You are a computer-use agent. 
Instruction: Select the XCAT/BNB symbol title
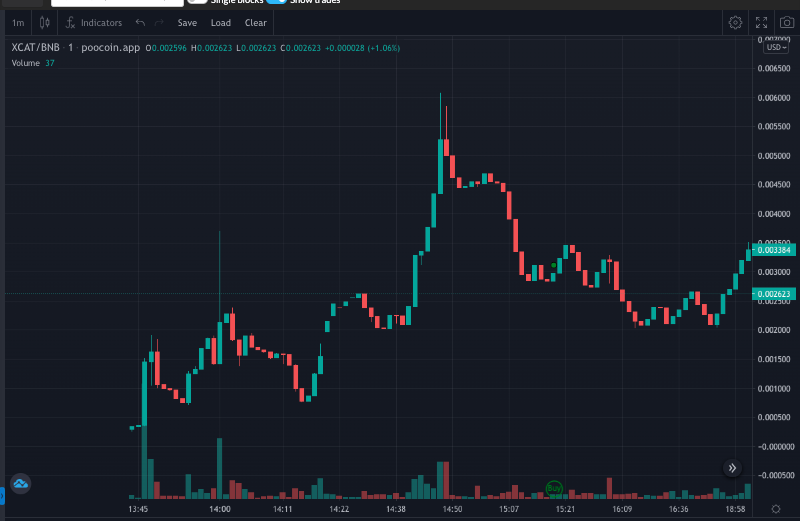[36, 47]
